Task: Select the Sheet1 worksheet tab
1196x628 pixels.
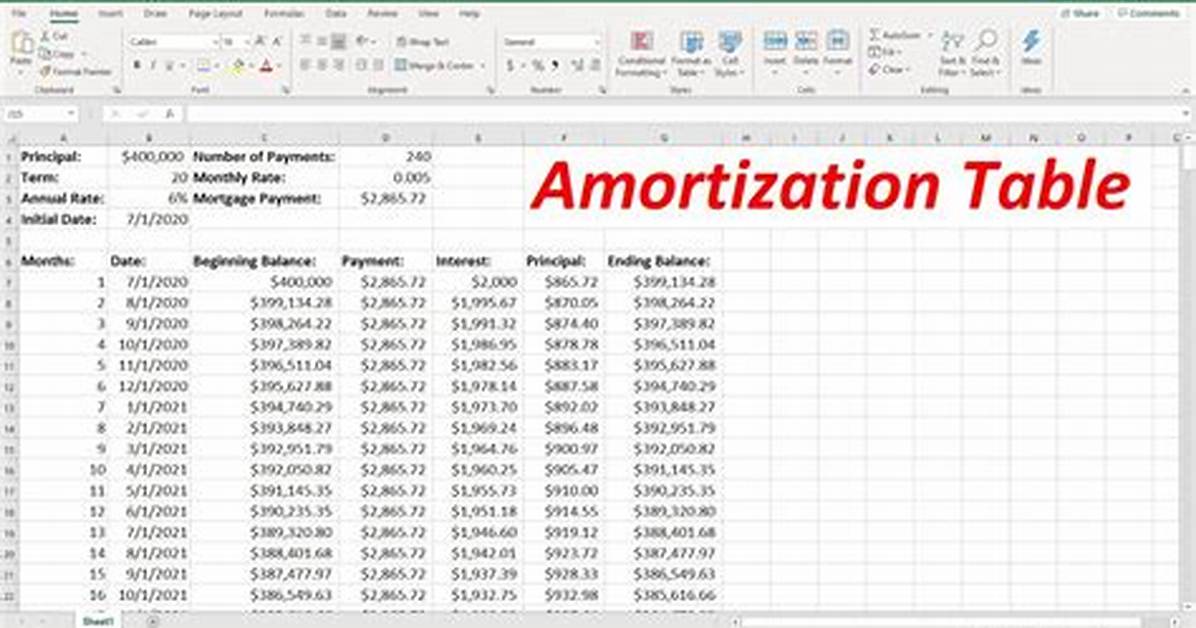Action: (x=98, y=621)
